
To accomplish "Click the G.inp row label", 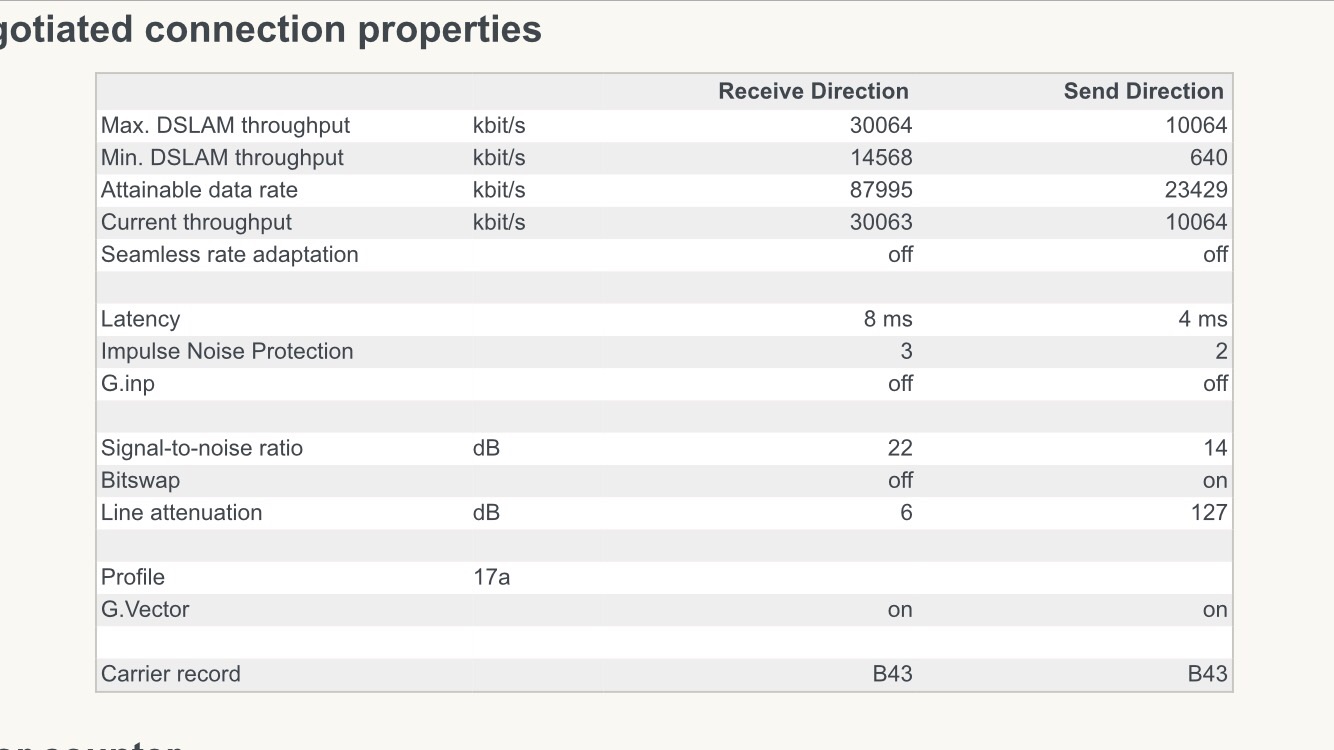I will tap(128, 384).
